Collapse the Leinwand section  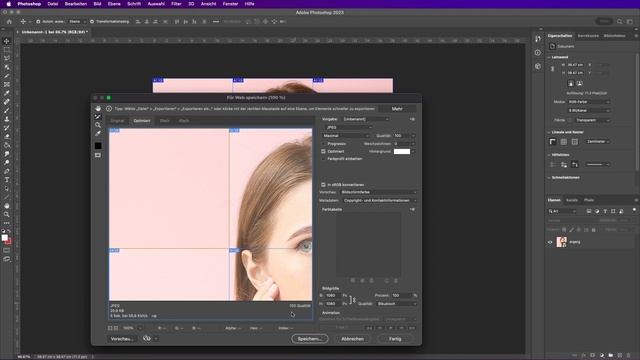point(549,57)
